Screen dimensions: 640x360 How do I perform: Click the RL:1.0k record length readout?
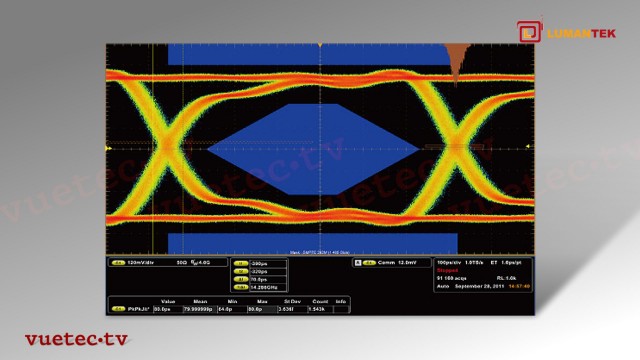pyautogui.click(x=507, y=278)
